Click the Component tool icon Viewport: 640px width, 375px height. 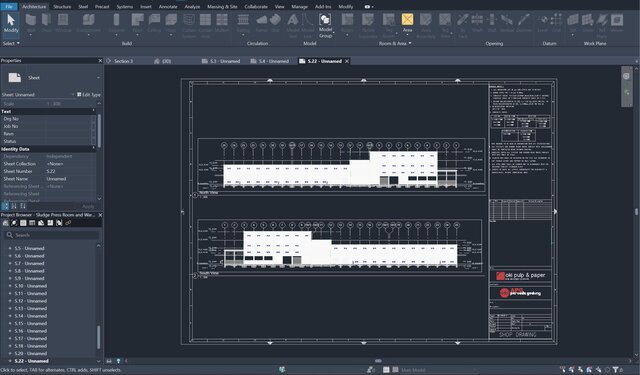pos(89,20)
